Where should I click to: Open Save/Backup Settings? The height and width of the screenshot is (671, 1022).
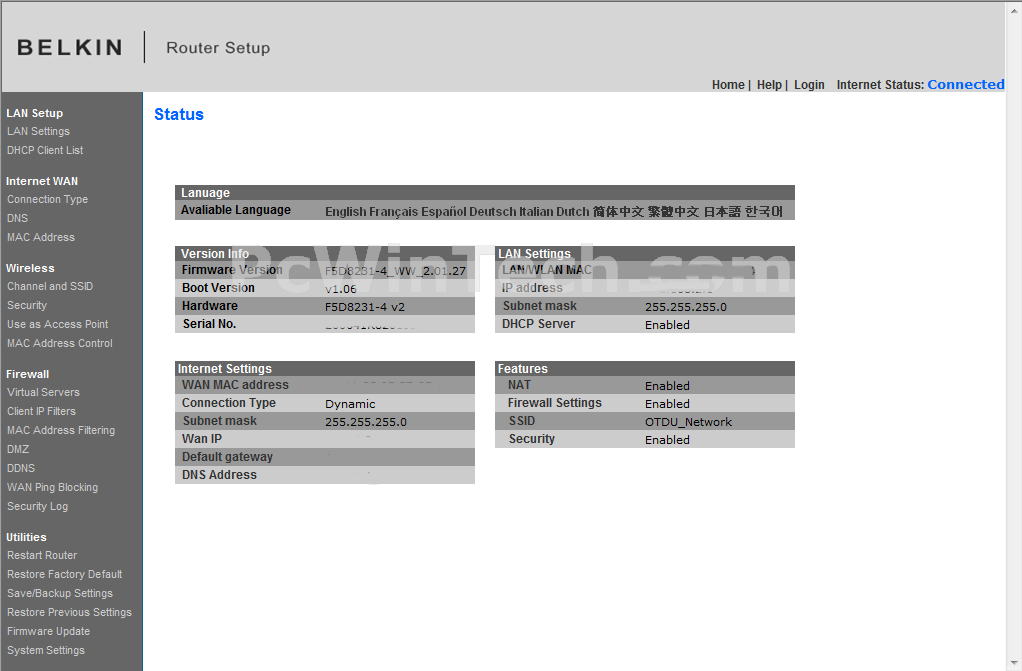[60, 593]
